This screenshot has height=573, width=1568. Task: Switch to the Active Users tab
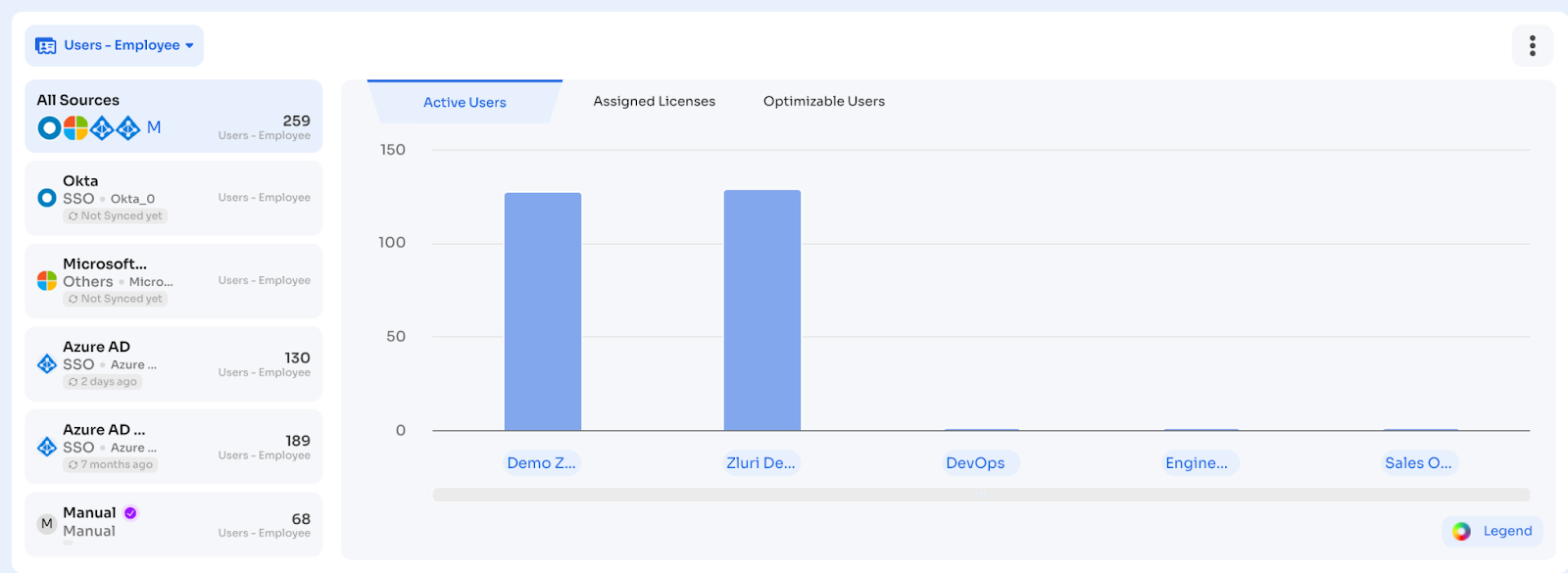coord(465,102)
